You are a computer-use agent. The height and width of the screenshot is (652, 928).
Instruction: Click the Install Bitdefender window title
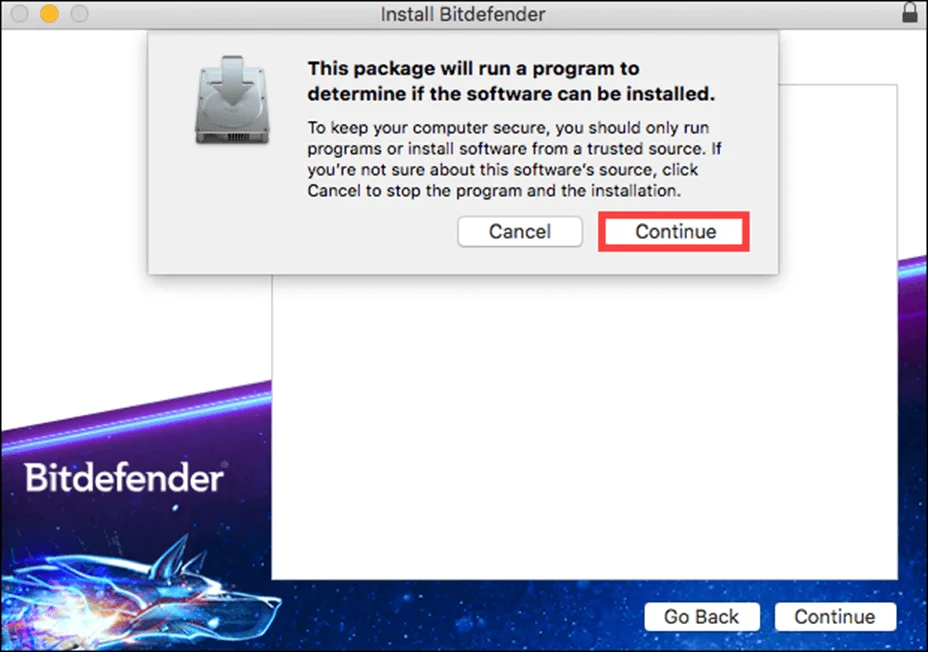(x=463, y=14)
